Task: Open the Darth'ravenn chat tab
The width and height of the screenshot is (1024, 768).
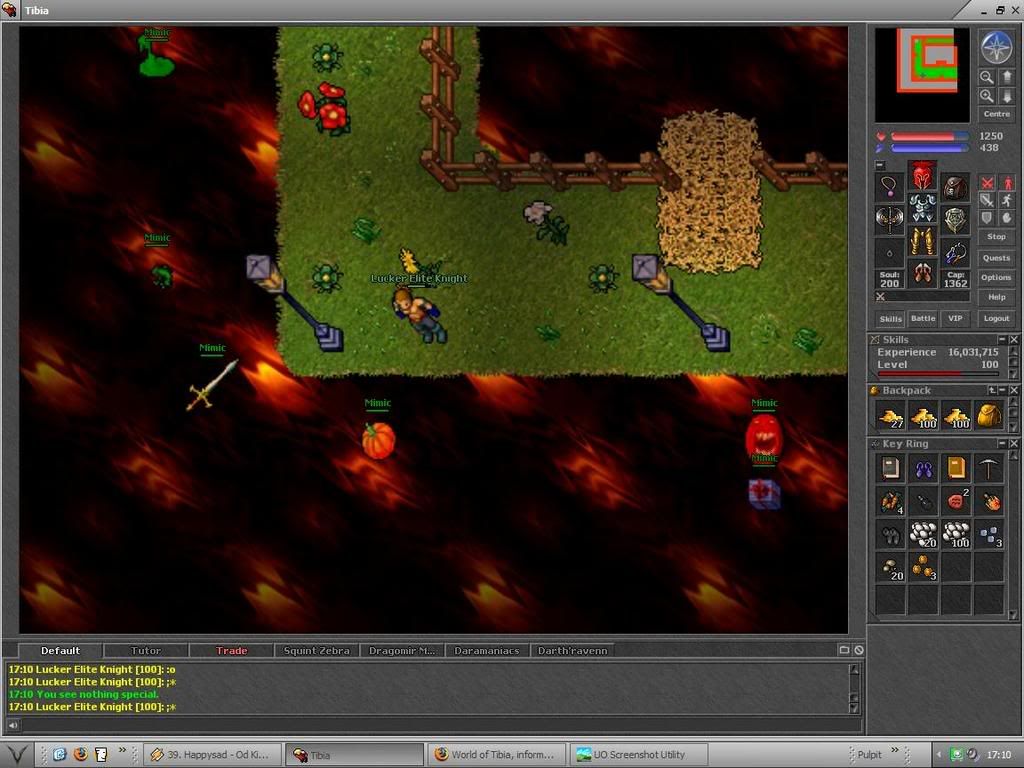Action: [x=572, y=650]
